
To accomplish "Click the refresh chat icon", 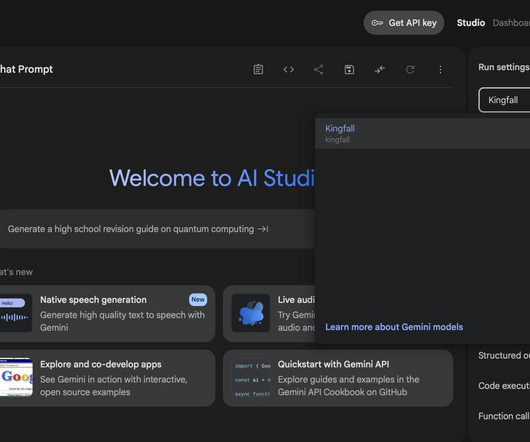I will coord(410,70).
